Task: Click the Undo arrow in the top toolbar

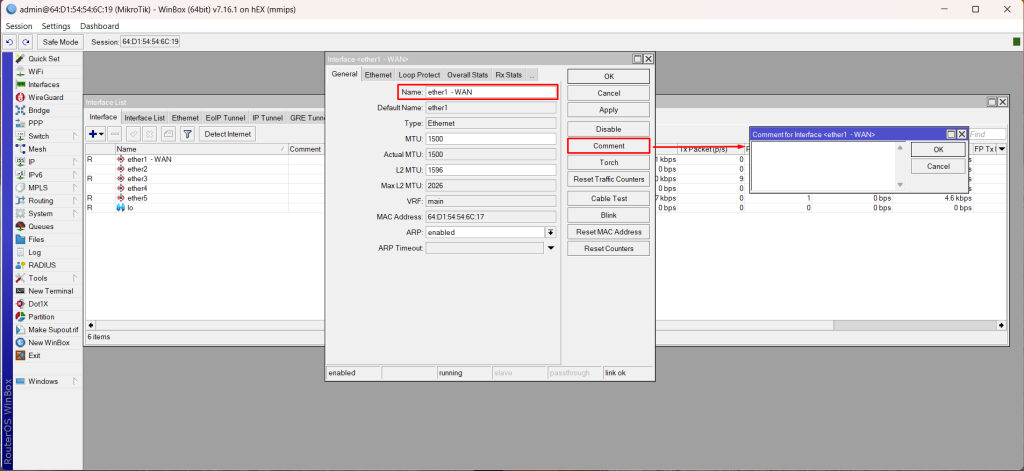Action: click(9, 42)
